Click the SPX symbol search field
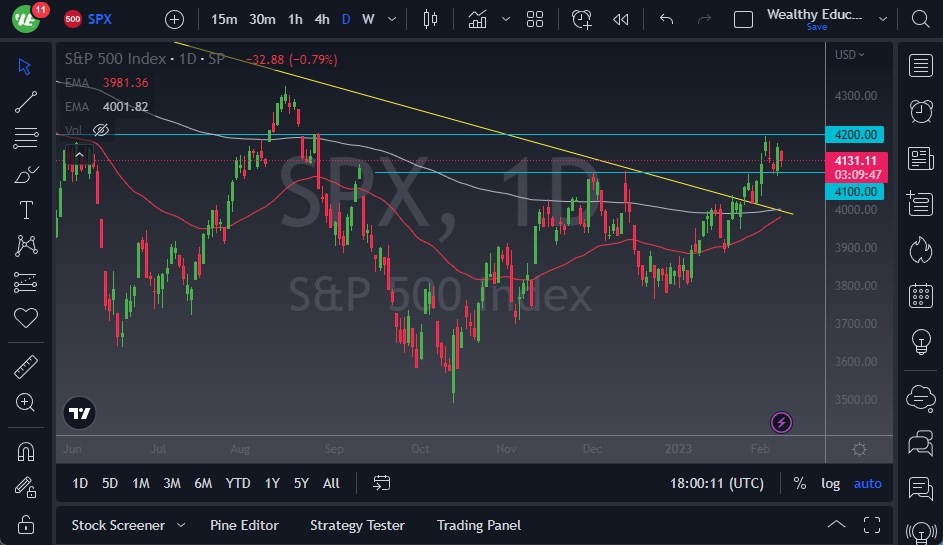 click(x=100, y=19)
